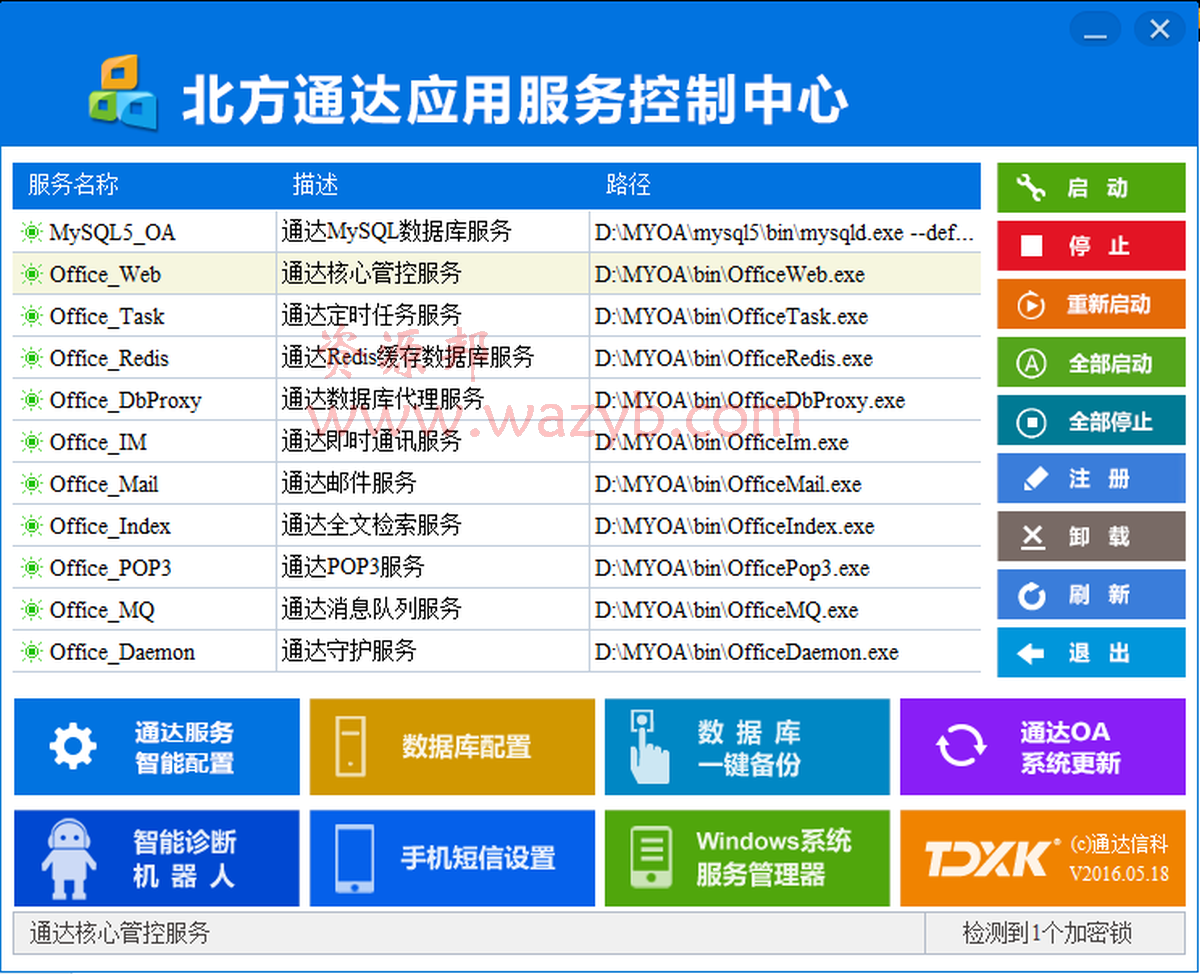
Task: Click the status icon beside Office_Redis
Action: pos(31,359)
